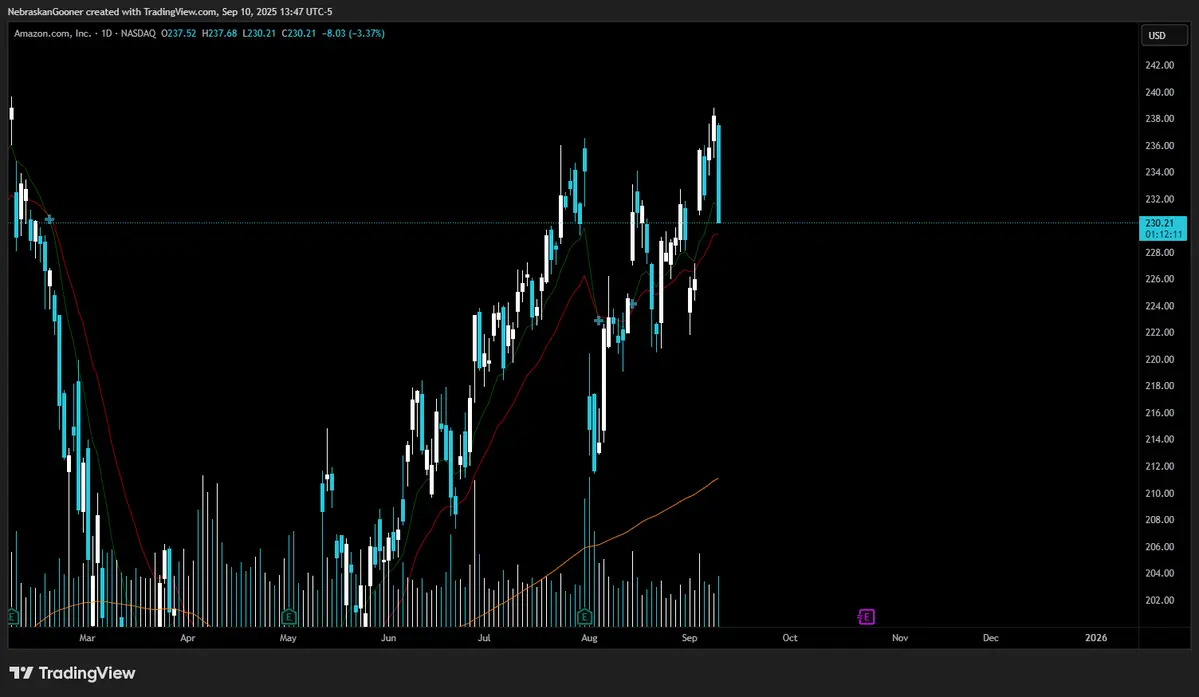Screen dimensions: 1199x697
Task: Click the Dec label on the time axis
Action: pyautogui.click(x=990, y=637)
